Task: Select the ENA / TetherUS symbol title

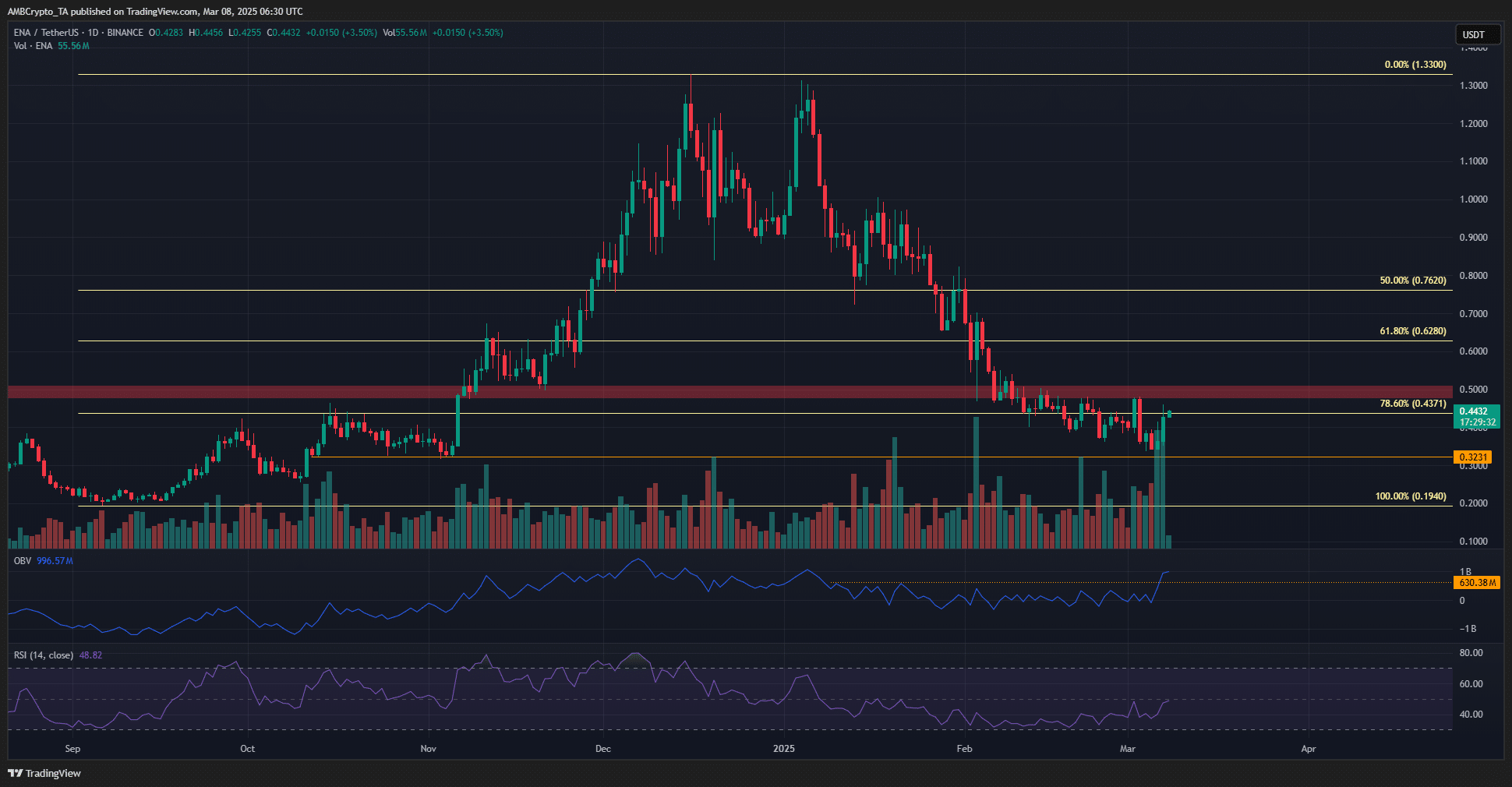Action: 46,33
